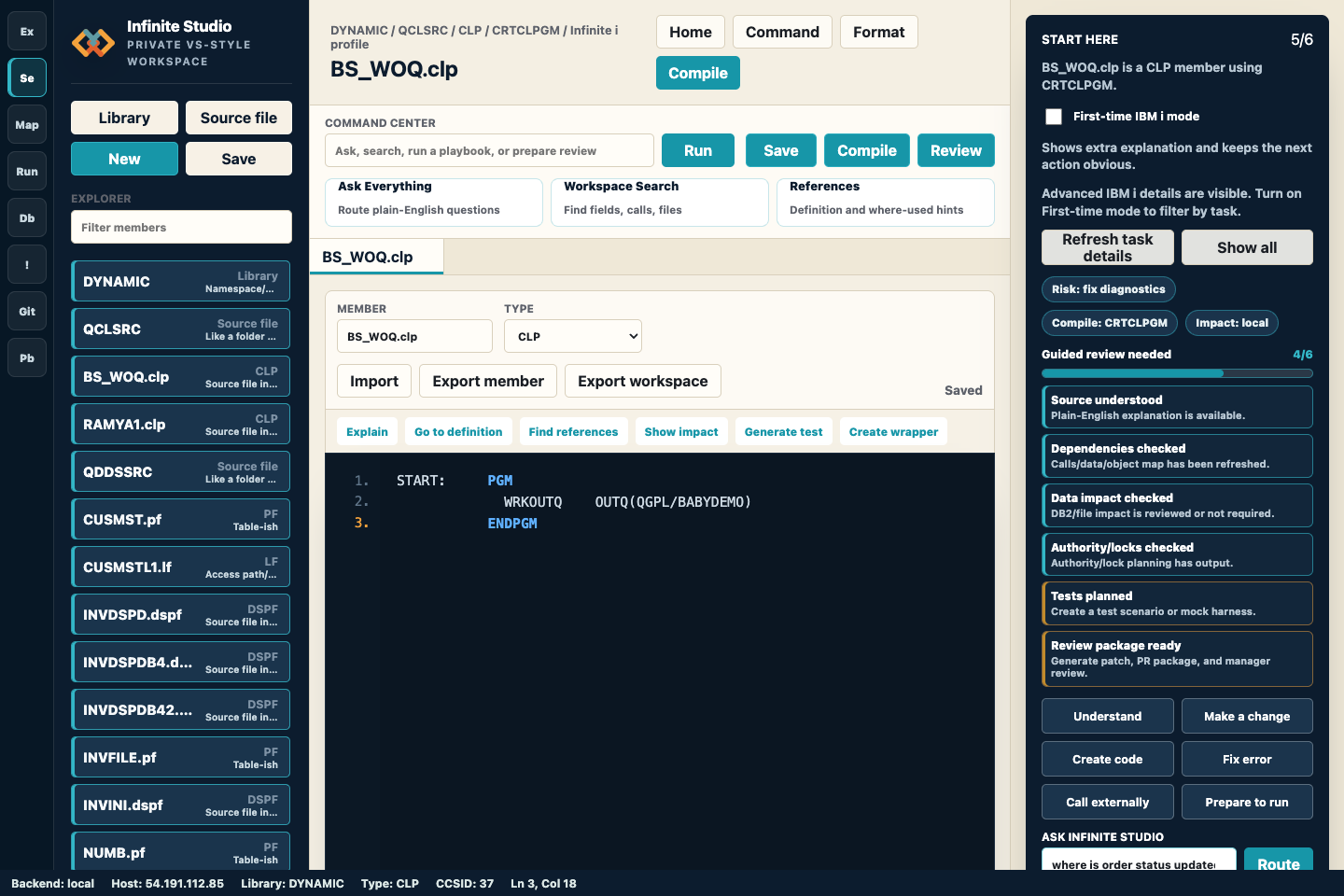Open the Tests planned review step
Screen dimensions: 1344x896
(1177, 603)
